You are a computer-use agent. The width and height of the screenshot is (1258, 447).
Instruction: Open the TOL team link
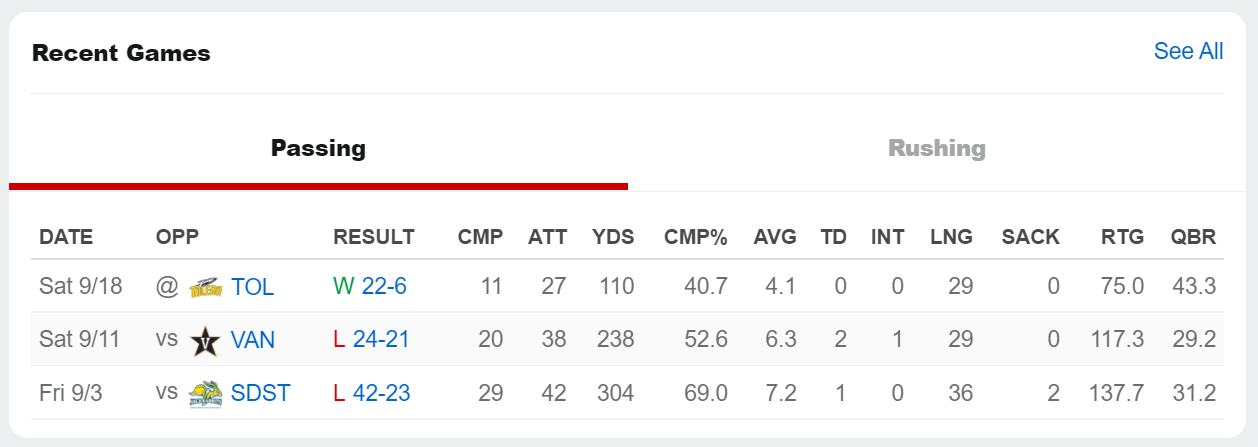click(252, 287)
